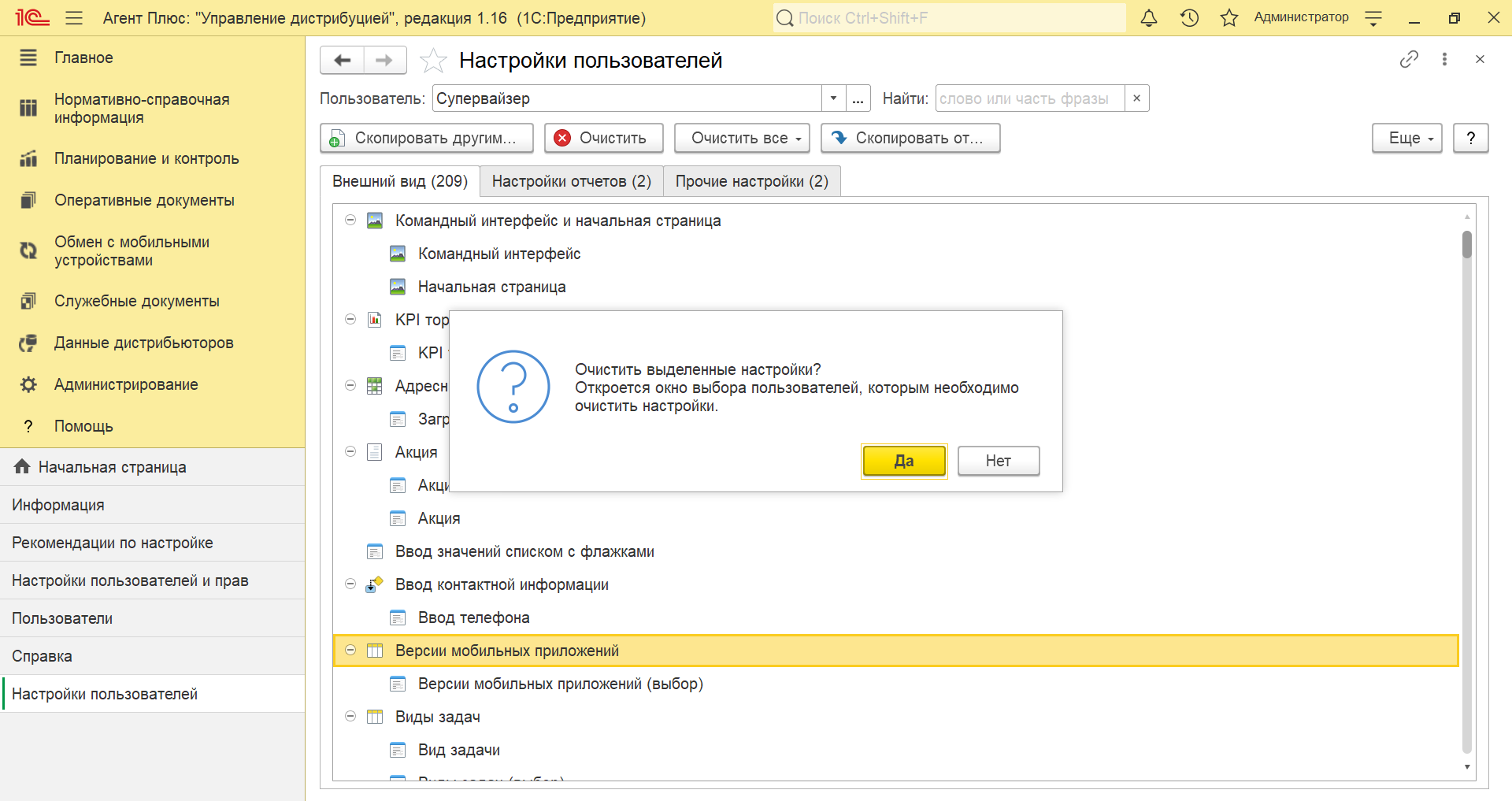Click the global search field Поиск Ctrl+Shift+F
The image size is (1512, 801).
pyautogui.click(x=949, y=17)
